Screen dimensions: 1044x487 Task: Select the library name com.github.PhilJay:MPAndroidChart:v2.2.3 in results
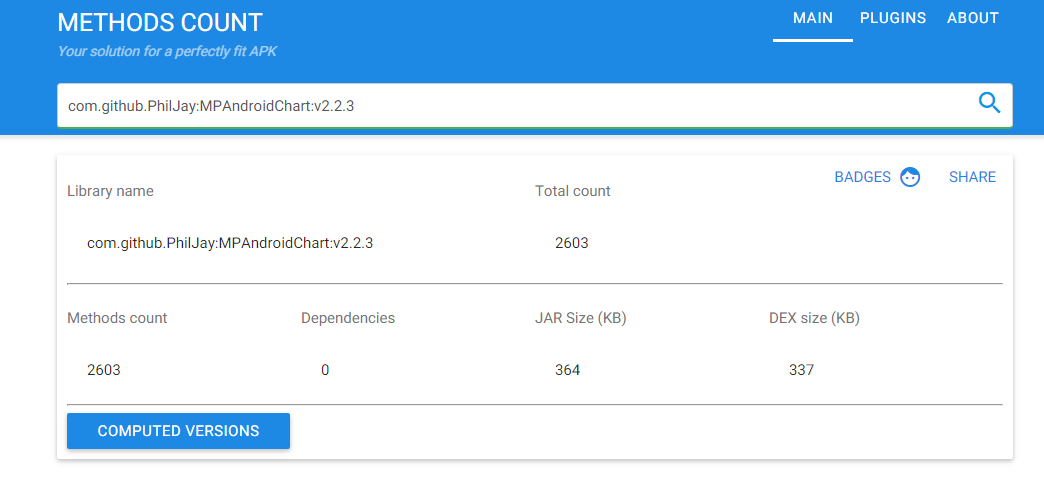pyautogui.click(x=230, y=243)
